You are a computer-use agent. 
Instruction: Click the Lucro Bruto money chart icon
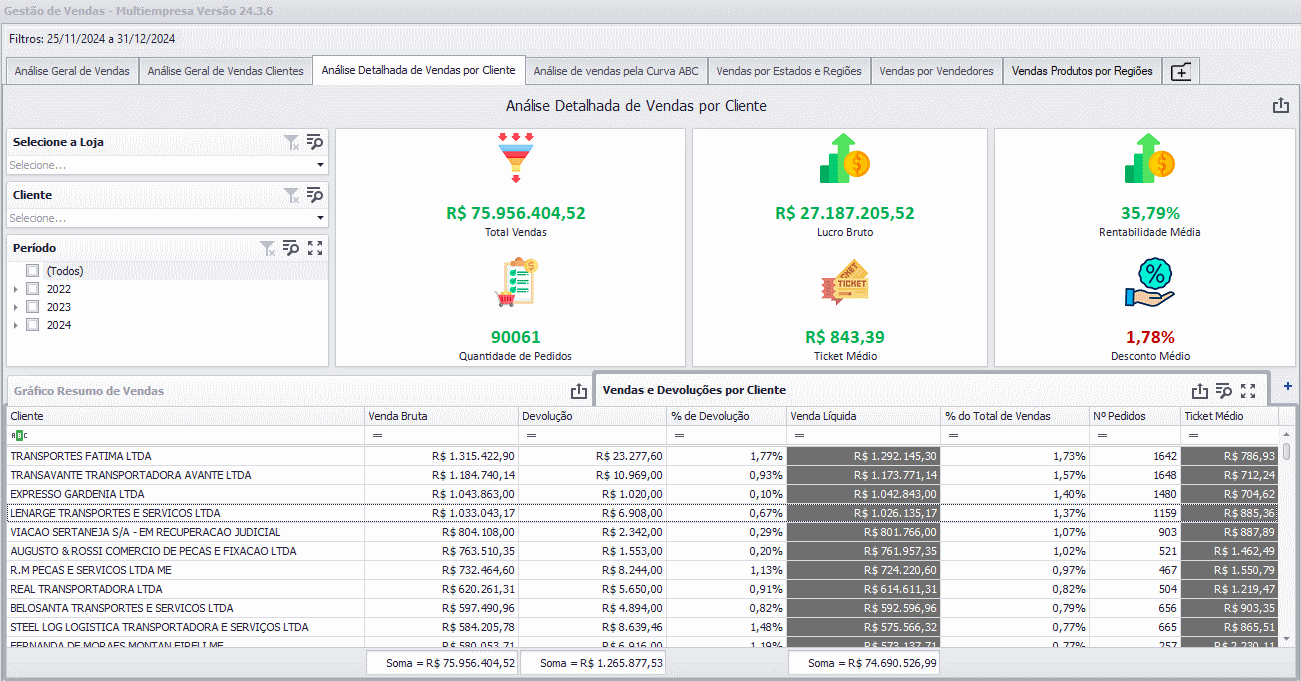click(x=845, y=158)
